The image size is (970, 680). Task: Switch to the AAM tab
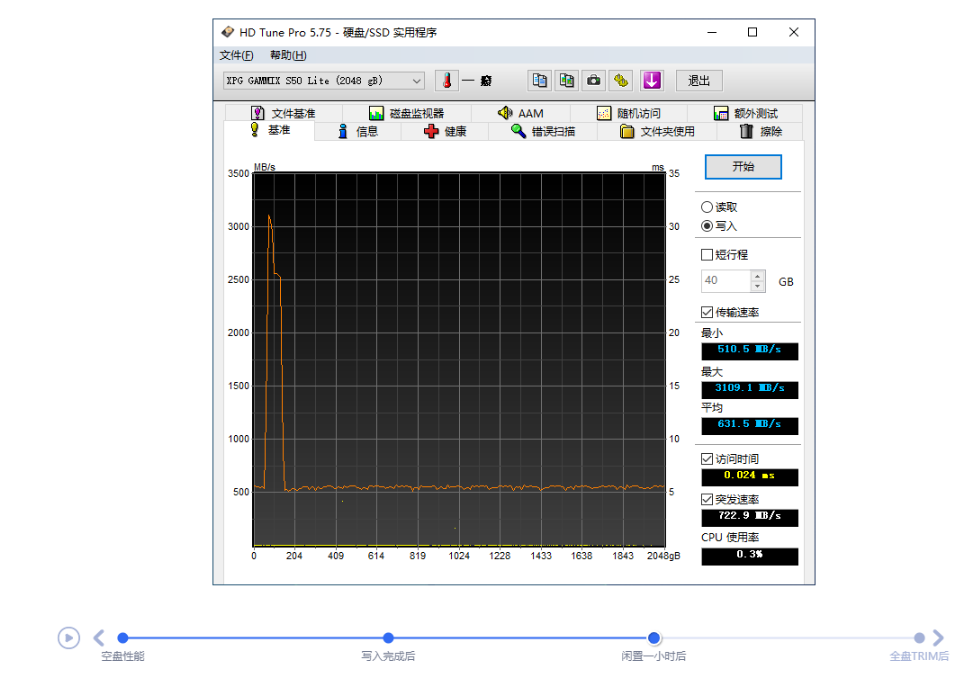click(521, 113)
